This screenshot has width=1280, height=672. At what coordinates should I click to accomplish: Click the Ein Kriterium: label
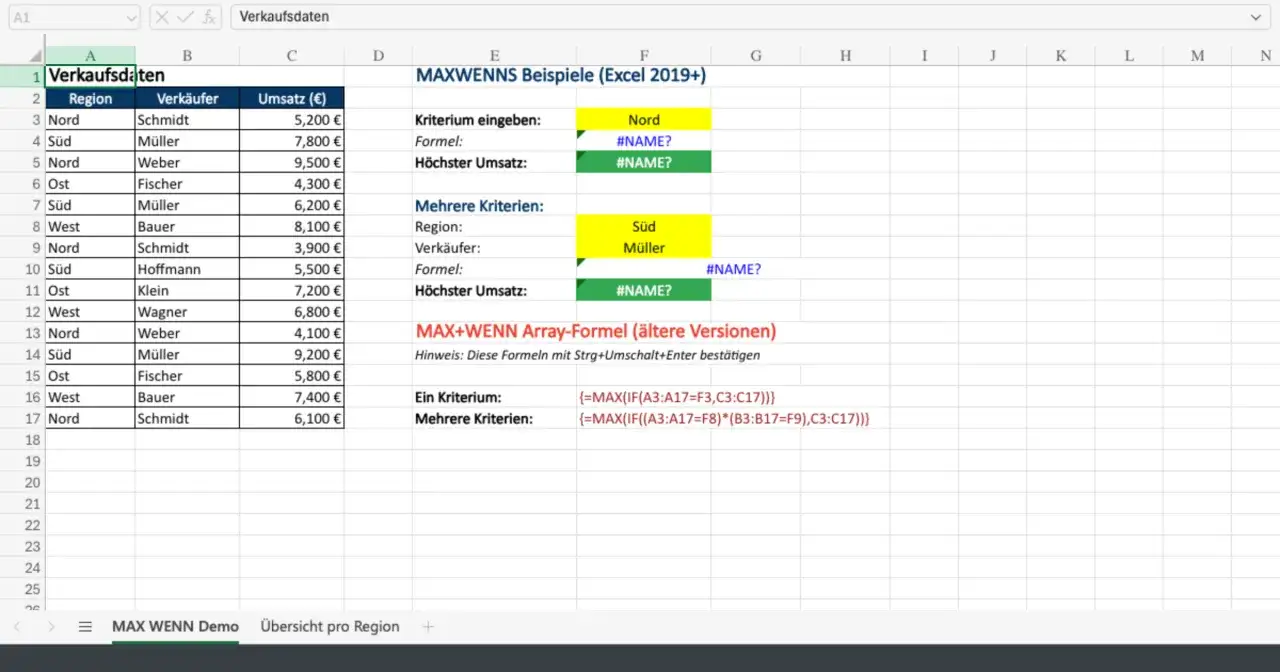(458, 397)
